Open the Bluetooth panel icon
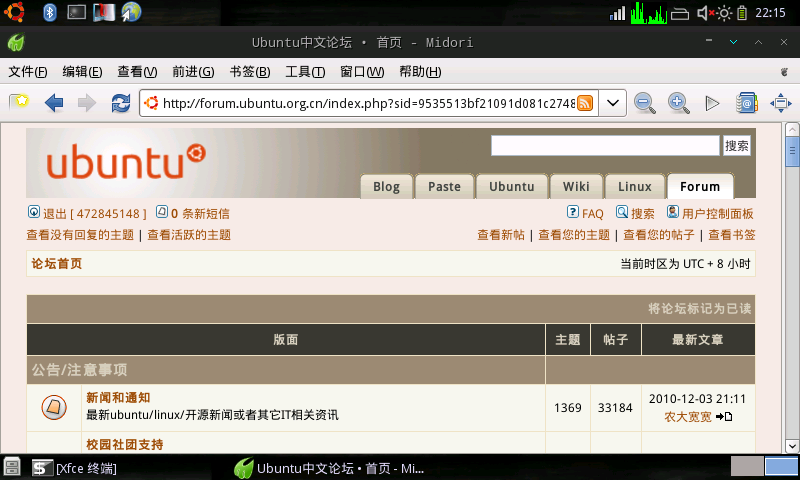This screenshot has height=480, width=800. pos(49,12)
